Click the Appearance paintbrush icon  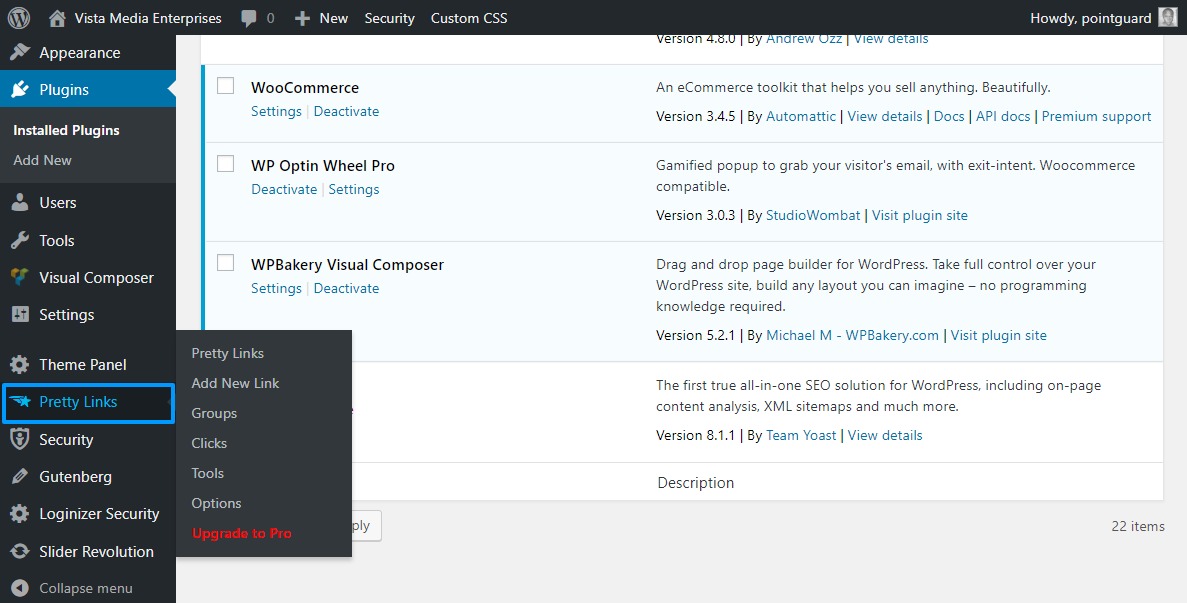(x=20, y=52)
